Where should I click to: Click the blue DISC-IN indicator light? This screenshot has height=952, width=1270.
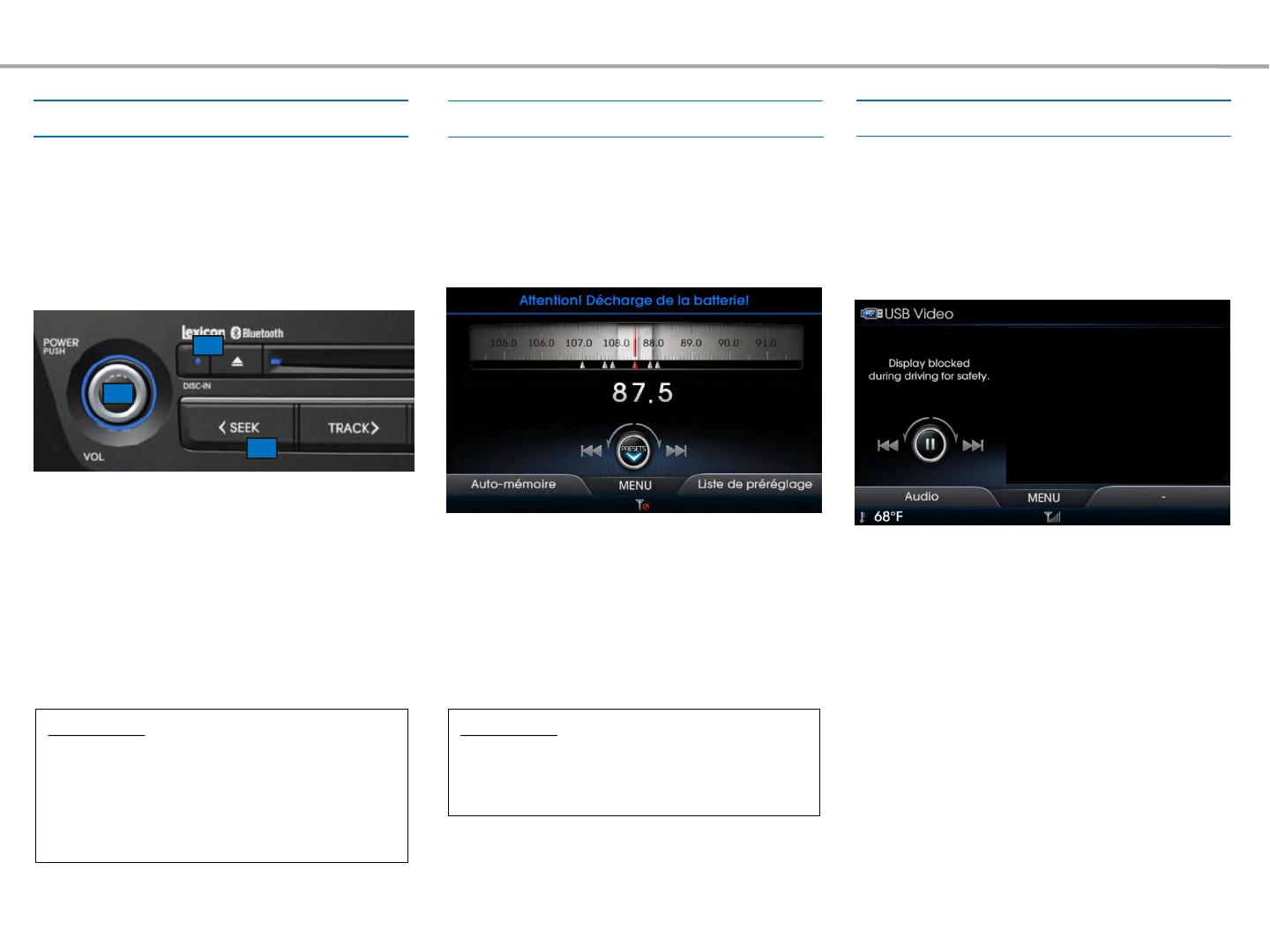point(198,361)
